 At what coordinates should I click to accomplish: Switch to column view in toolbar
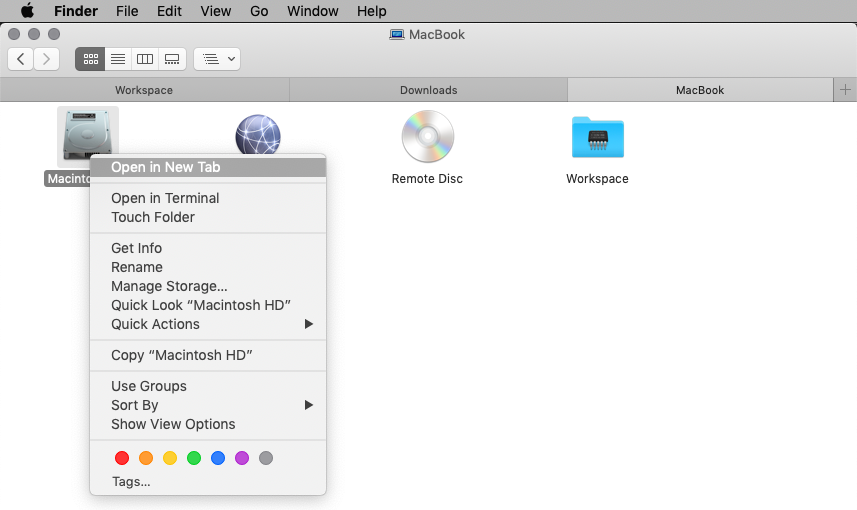[145, 59]
